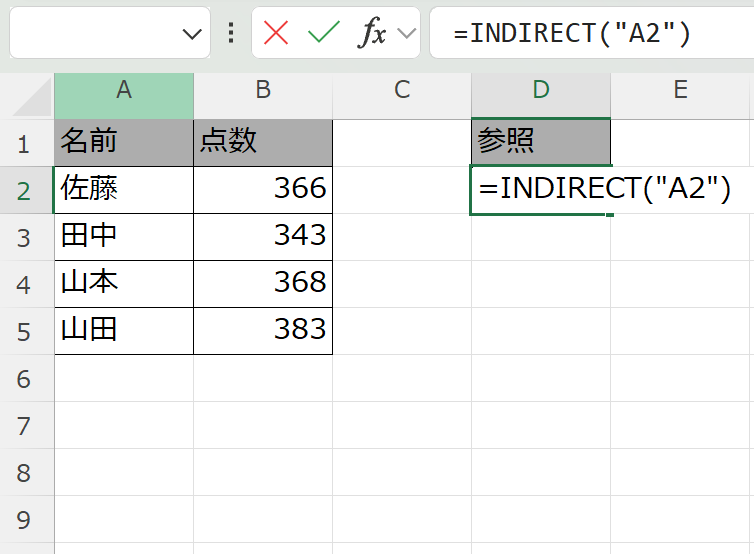Click the three-dot formula bar resize handle
This screenshot has height=554, width=754.
pyautogui.click(x=231, y=34)
